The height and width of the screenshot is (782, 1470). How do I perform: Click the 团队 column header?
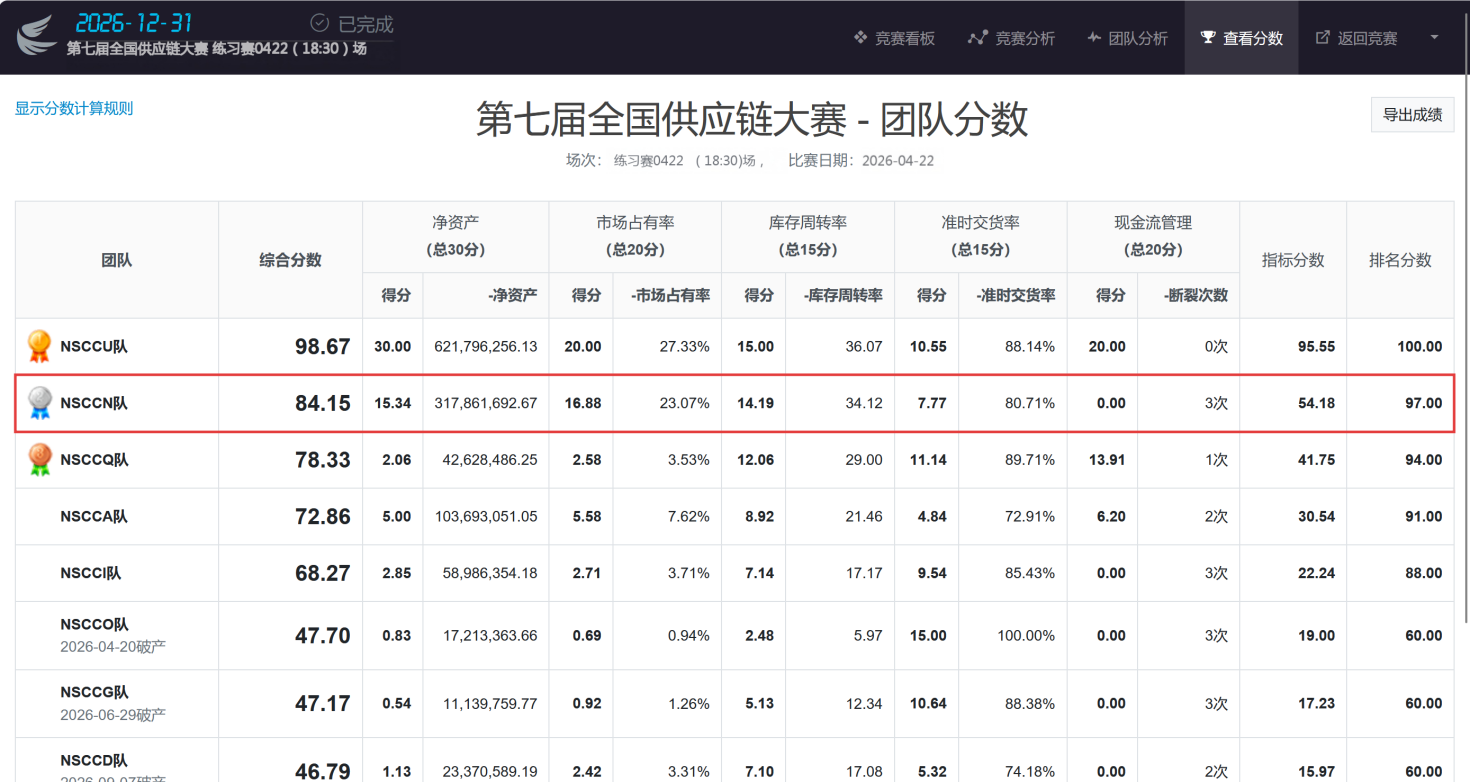(x=116, y=260)
